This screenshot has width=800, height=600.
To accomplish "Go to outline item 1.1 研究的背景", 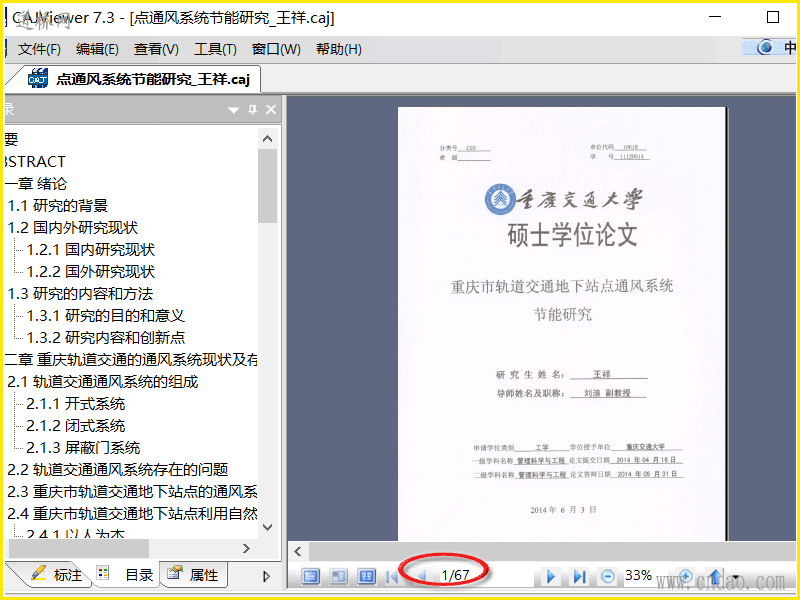I will [58, 206].
